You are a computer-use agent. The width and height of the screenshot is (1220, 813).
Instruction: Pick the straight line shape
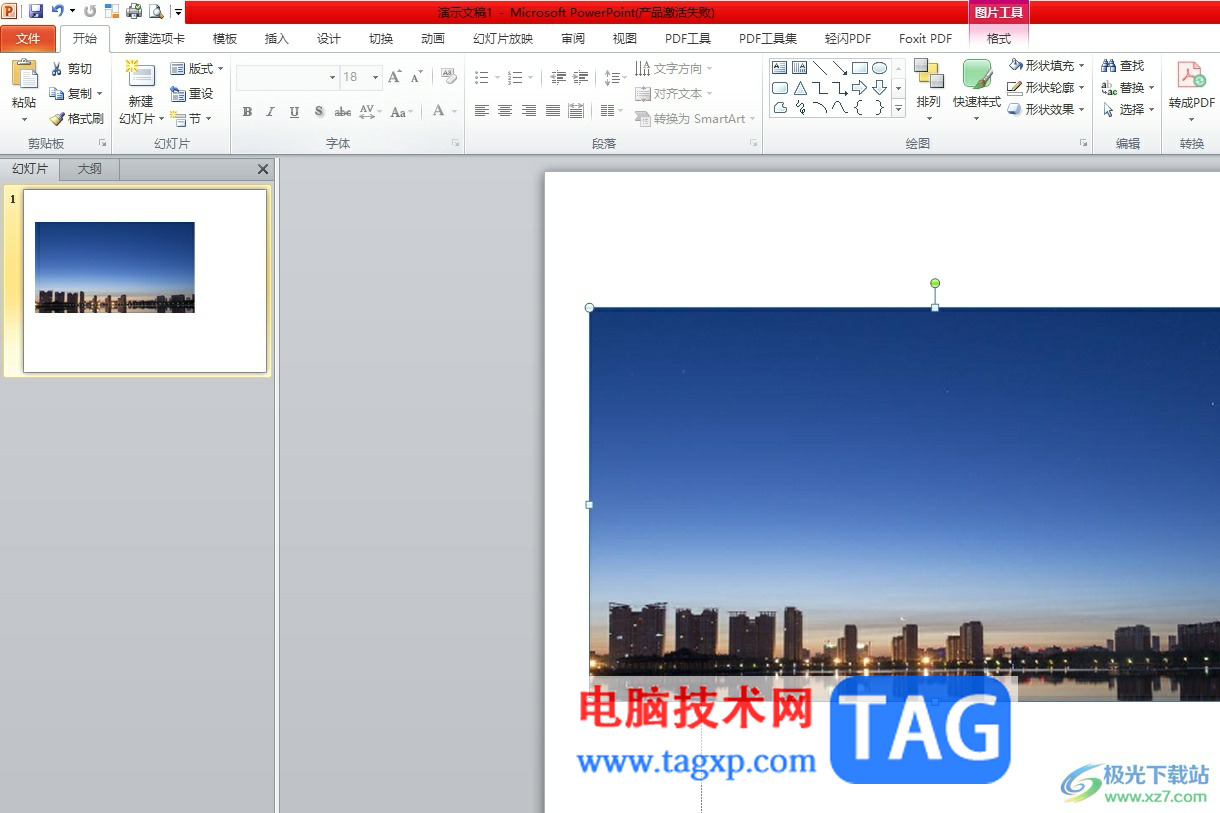pos(820,68)
